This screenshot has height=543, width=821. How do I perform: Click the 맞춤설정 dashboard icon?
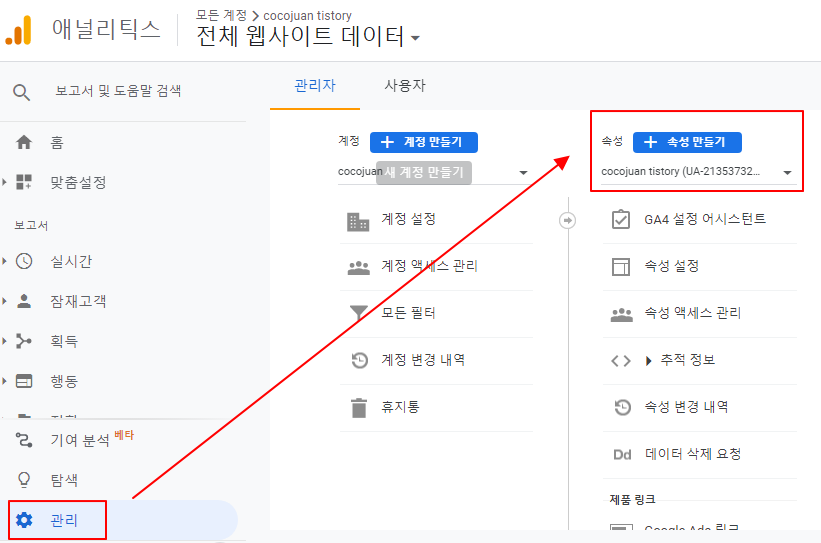24,182
